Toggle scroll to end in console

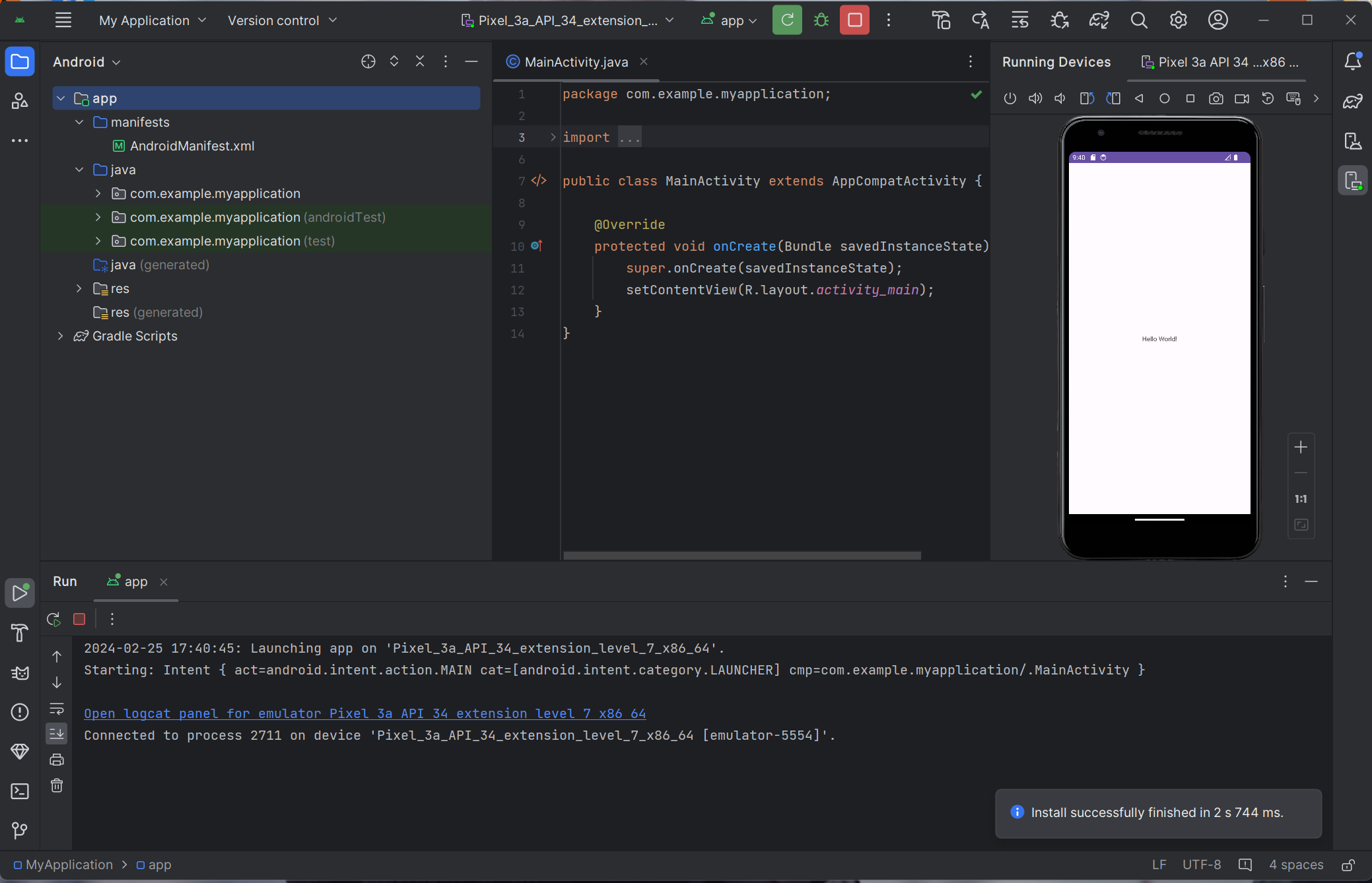pyautogui.click(x=57, y=734)
